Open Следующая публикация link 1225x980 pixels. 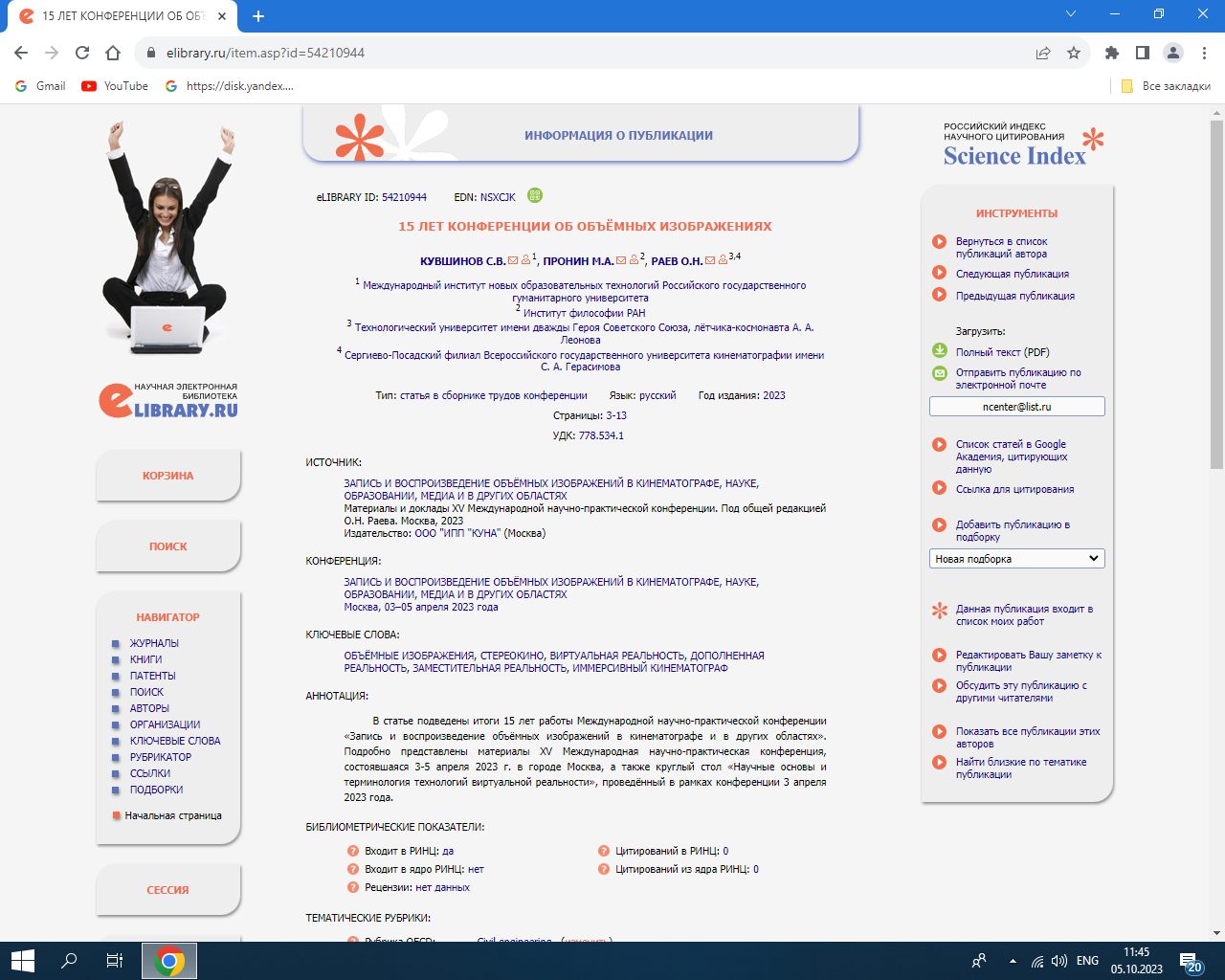1013,274
